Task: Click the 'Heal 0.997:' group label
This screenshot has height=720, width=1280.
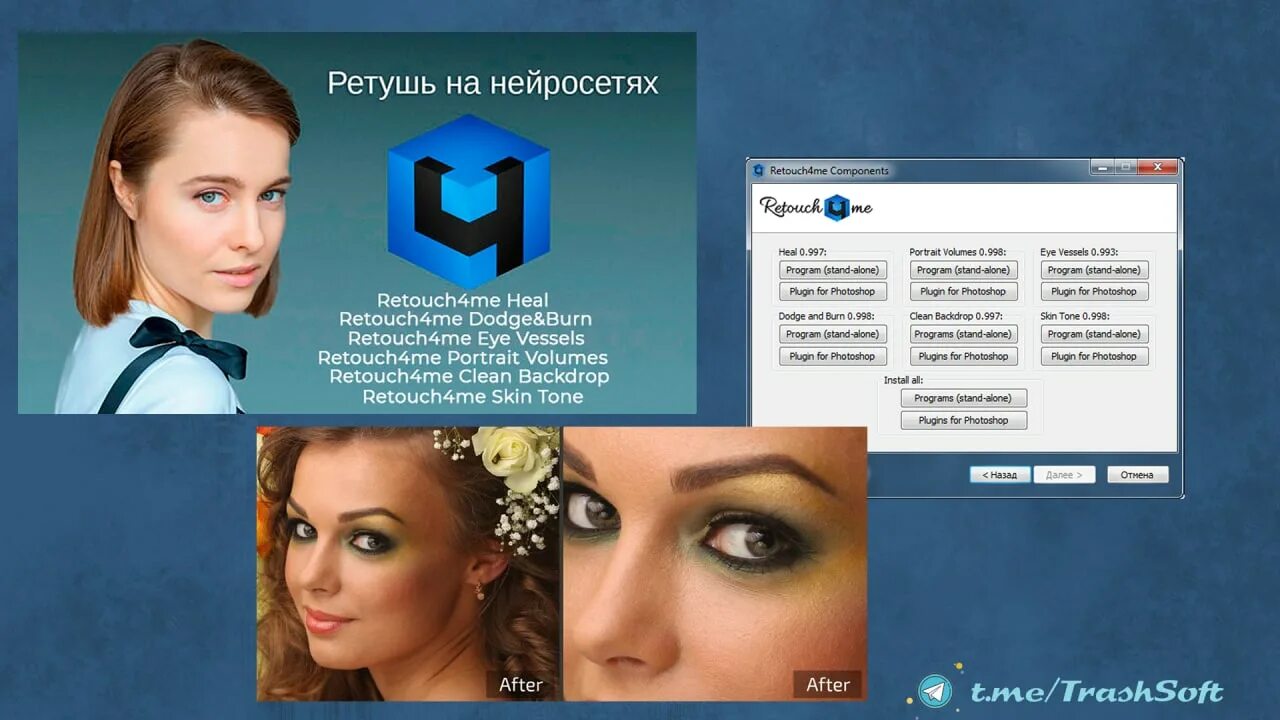Action: [803, 252]
